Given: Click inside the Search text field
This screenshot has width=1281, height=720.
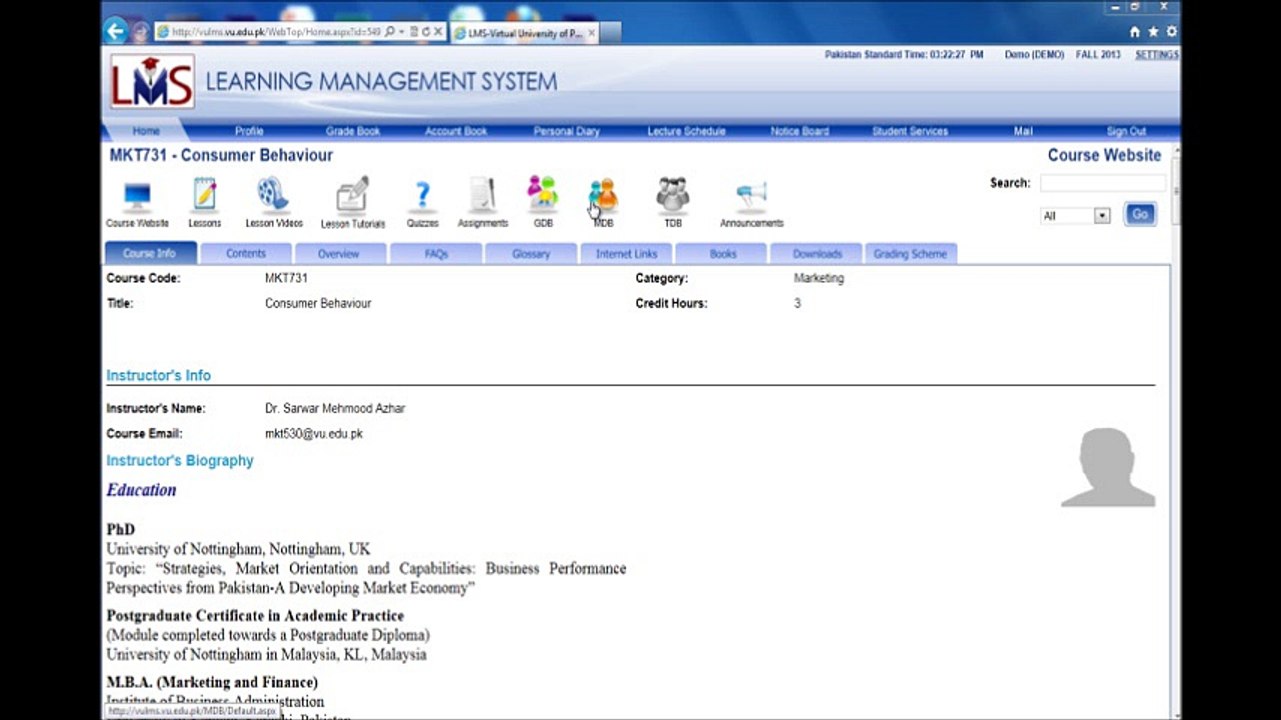Looking at the screenshot, I should (x=1102, y=183).
